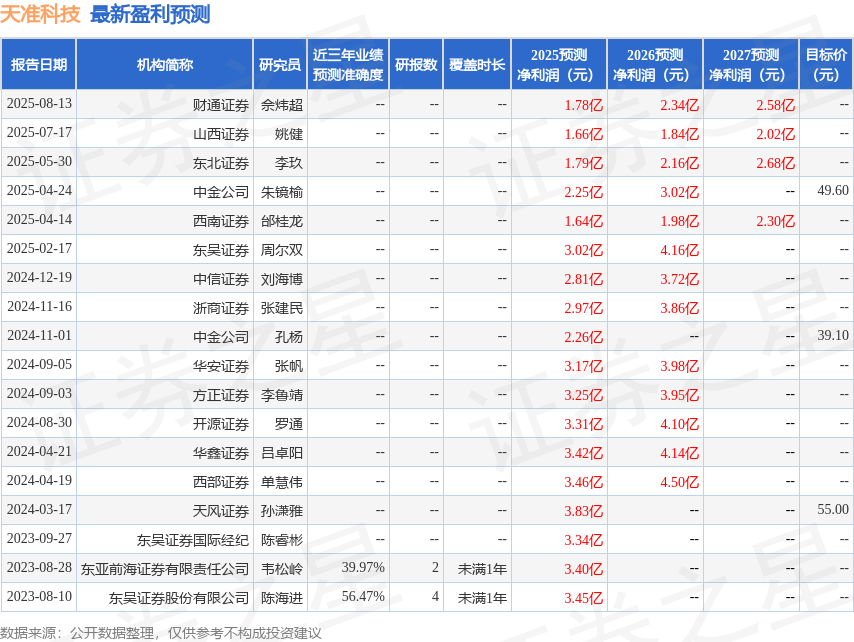
Task: Click 西南证券 institution name
Action: (221, 221)
